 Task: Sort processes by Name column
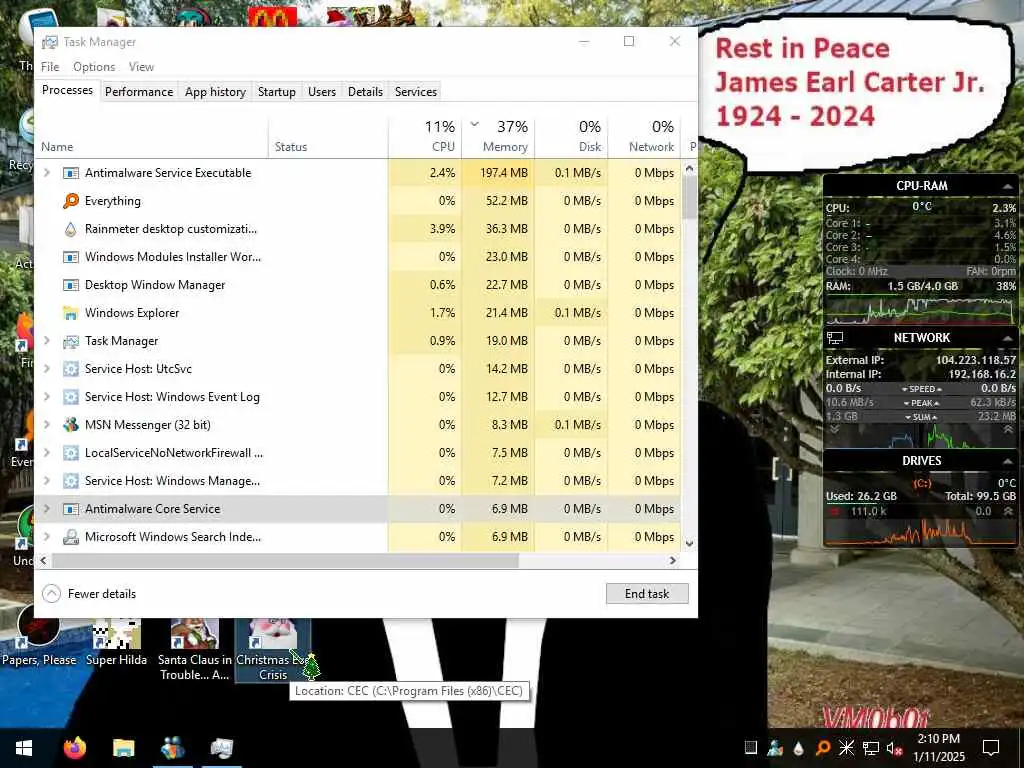pyautogui.click(x=151, y=137)
